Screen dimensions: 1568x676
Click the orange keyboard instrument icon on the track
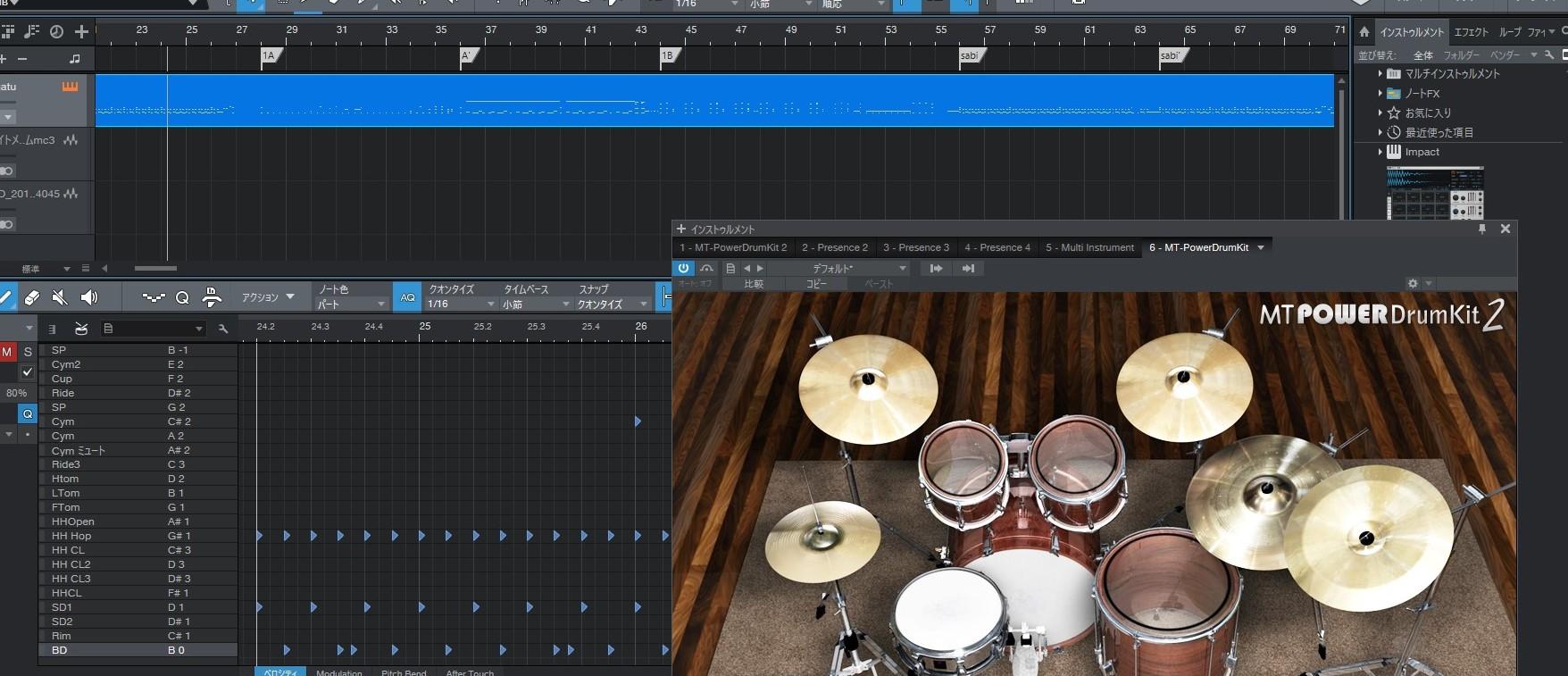(70, 87)
